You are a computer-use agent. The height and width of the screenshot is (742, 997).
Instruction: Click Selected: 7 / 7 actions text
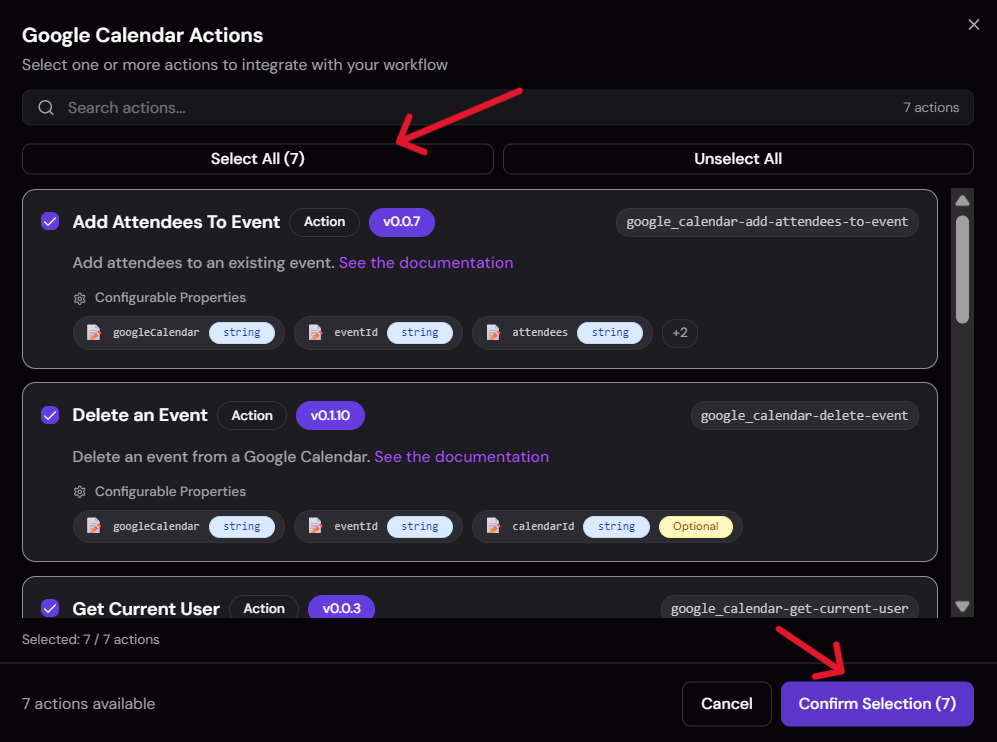pyautogui.click(x=91, y=640)
